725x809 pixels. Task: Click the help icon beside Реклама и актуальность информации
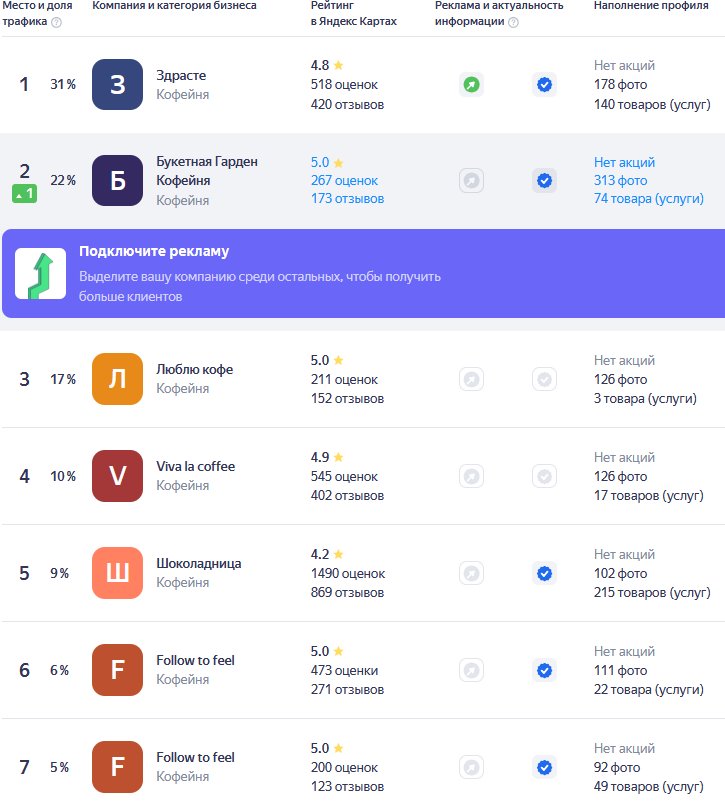click(x=513, y=22)
